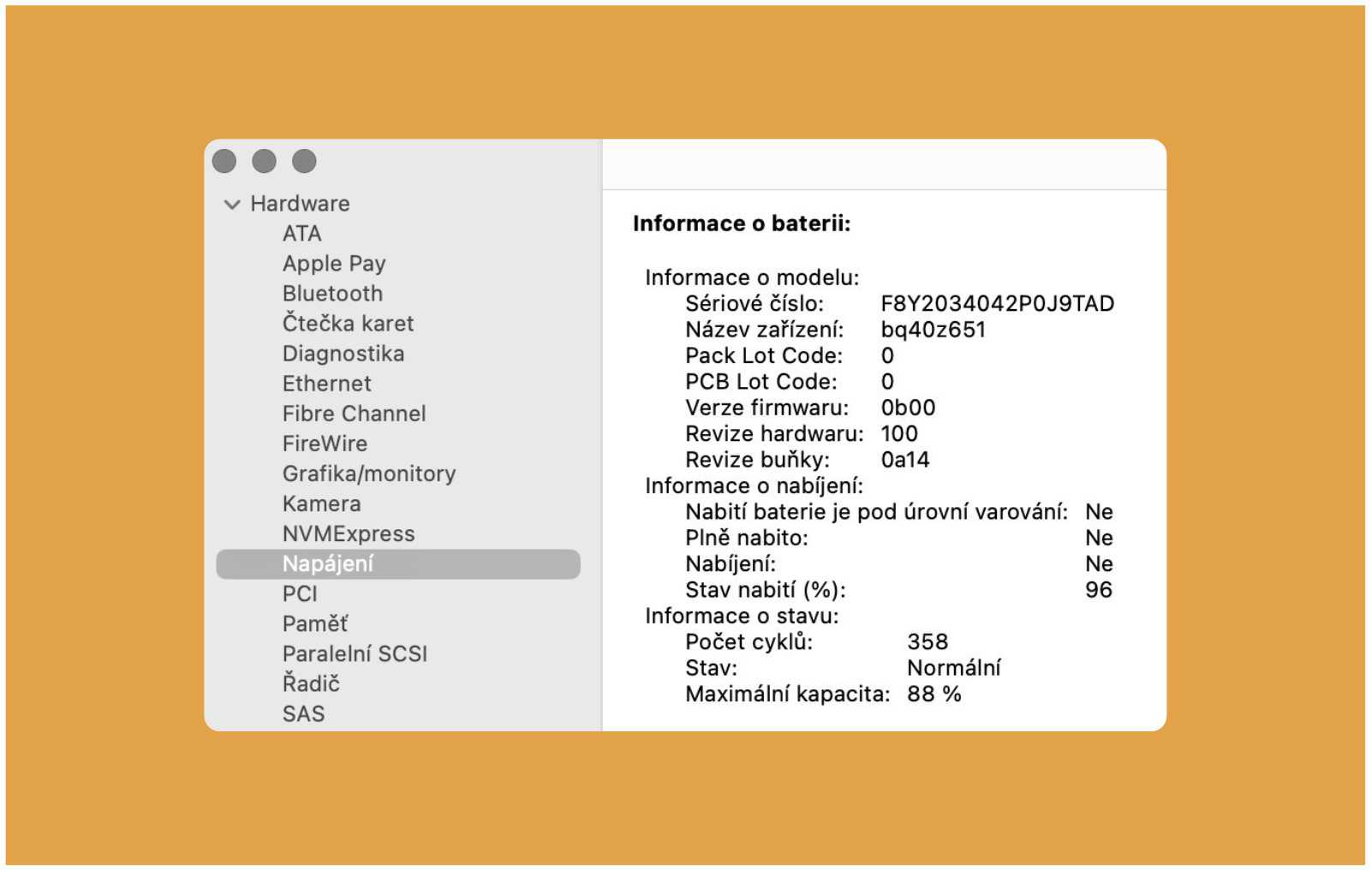Click serial number F8Y2034042P0J9TAD
Screen dimensions: 1372x870
pos(998,304)
